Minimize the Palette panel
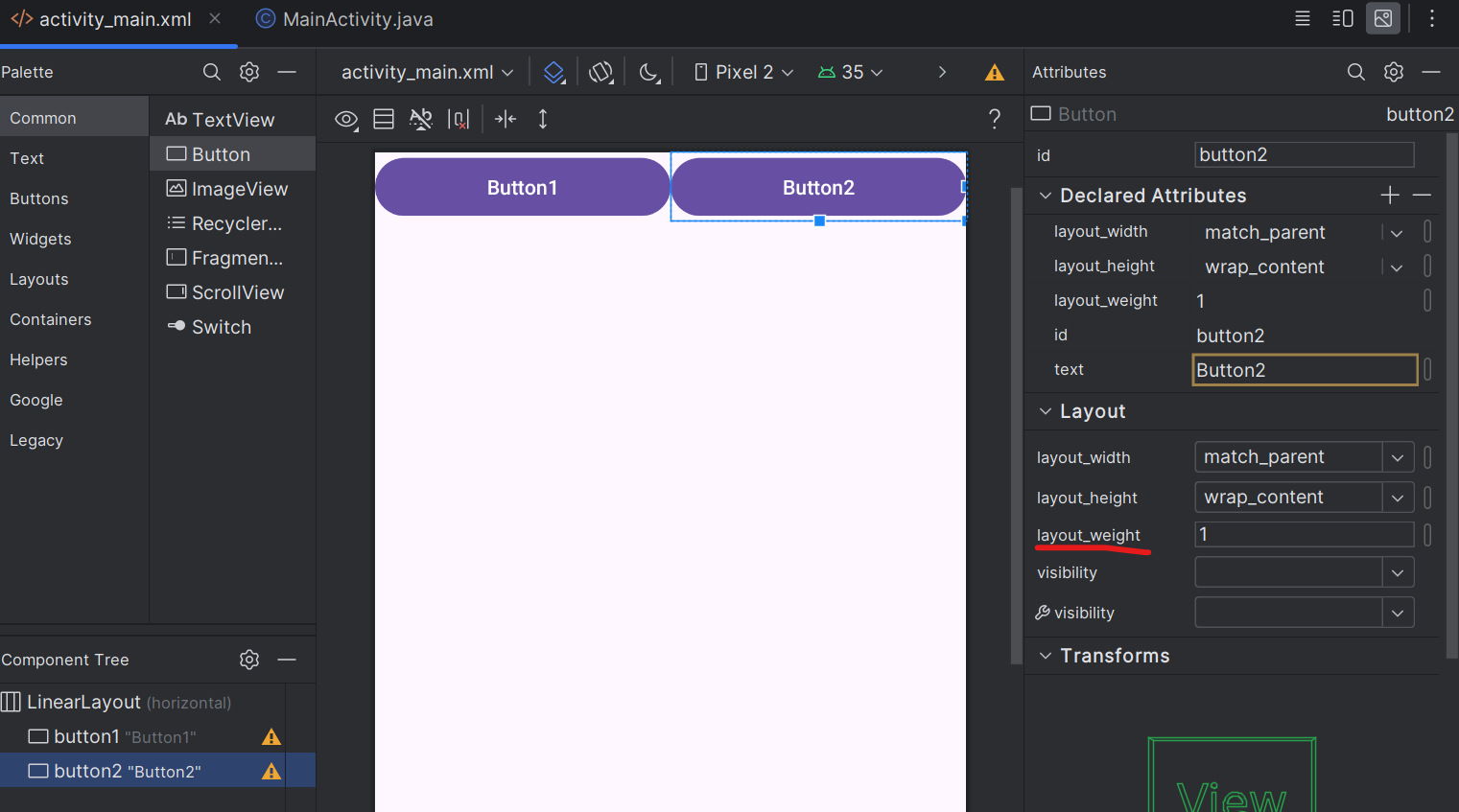The height and width of the screenshot is (812, 1459). [x=287, y=72]
